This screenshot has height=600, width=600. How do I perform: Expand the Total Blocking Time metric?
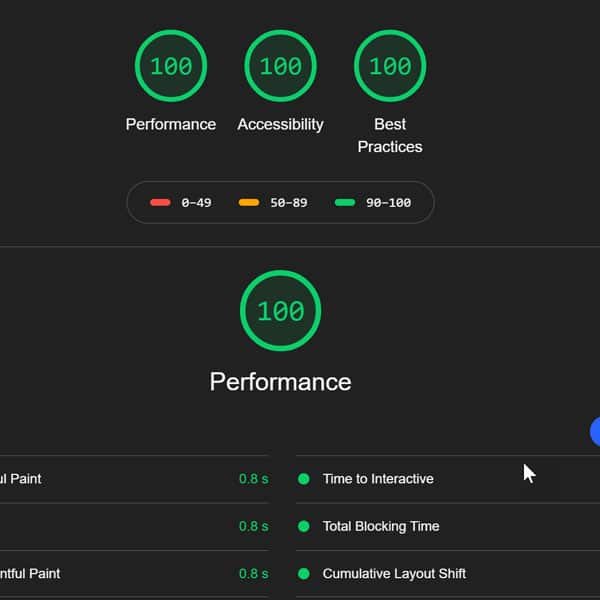[381, 526]
